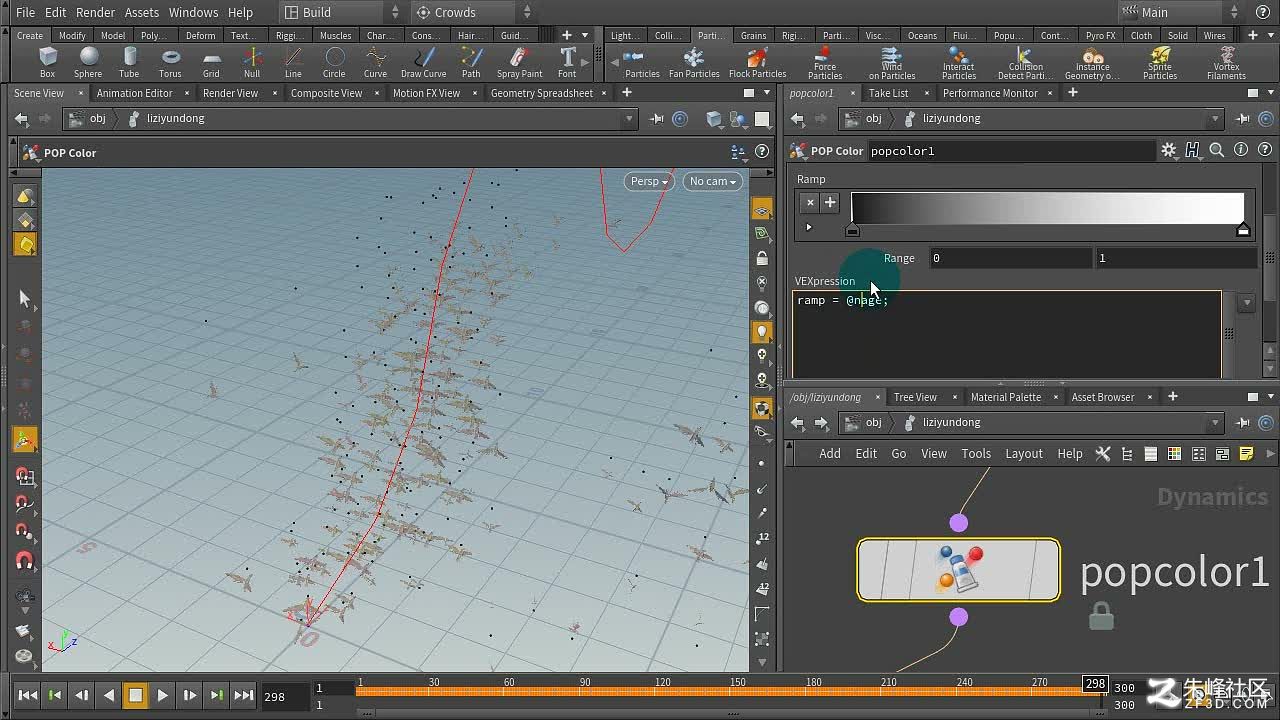Image resolution: width=1280 pixels, height=720 pixels.
Task: Click the Range maximum field showing 1
Action: click(x=1176, y=258)
